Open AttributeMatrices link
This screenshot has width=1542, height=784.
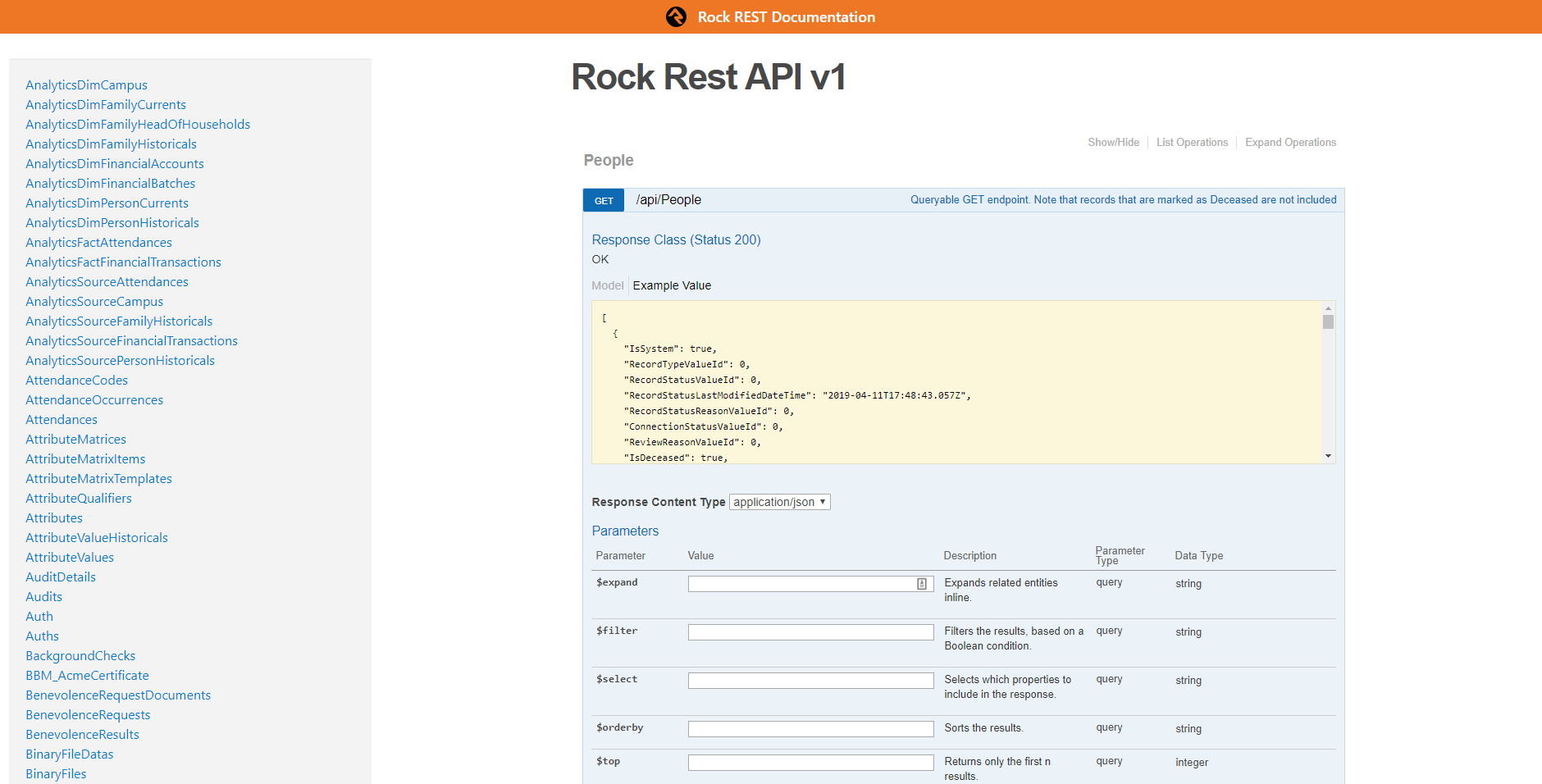75,439
